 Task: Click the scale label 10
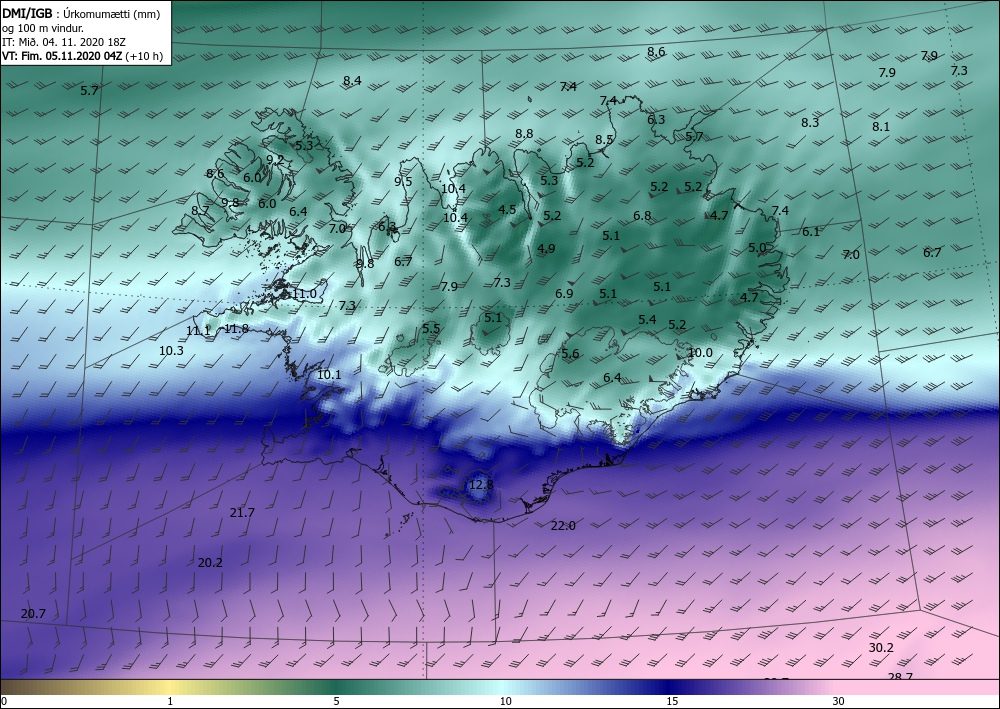[x=506, y=701]
